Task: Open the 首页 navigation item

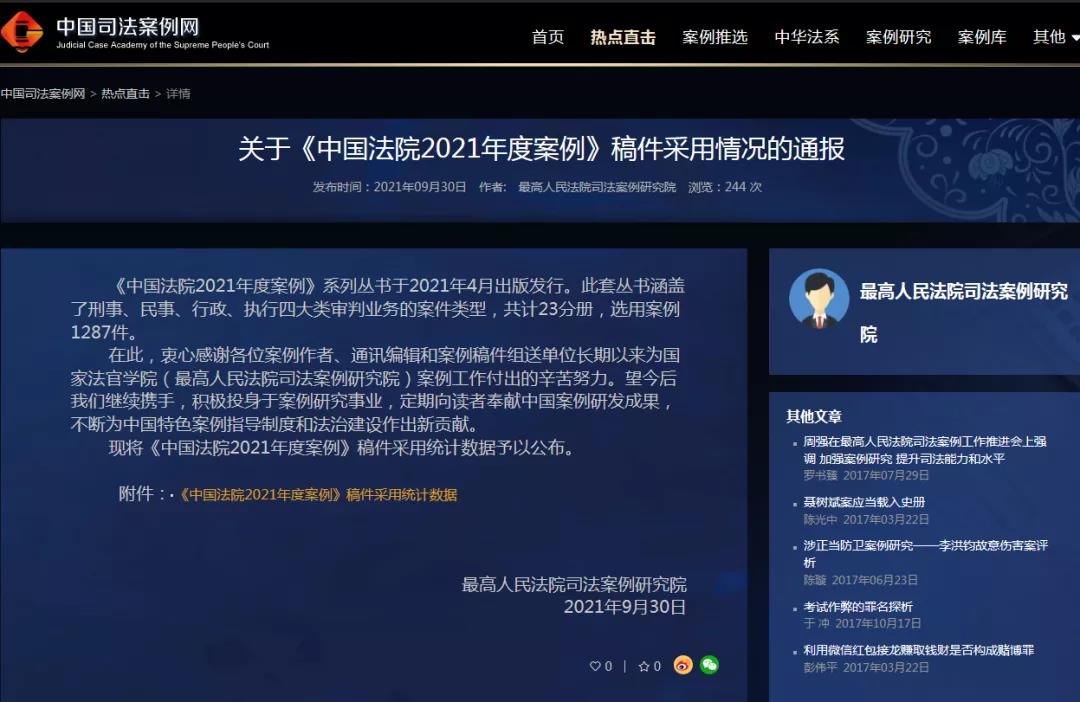Action: [548, 37]
